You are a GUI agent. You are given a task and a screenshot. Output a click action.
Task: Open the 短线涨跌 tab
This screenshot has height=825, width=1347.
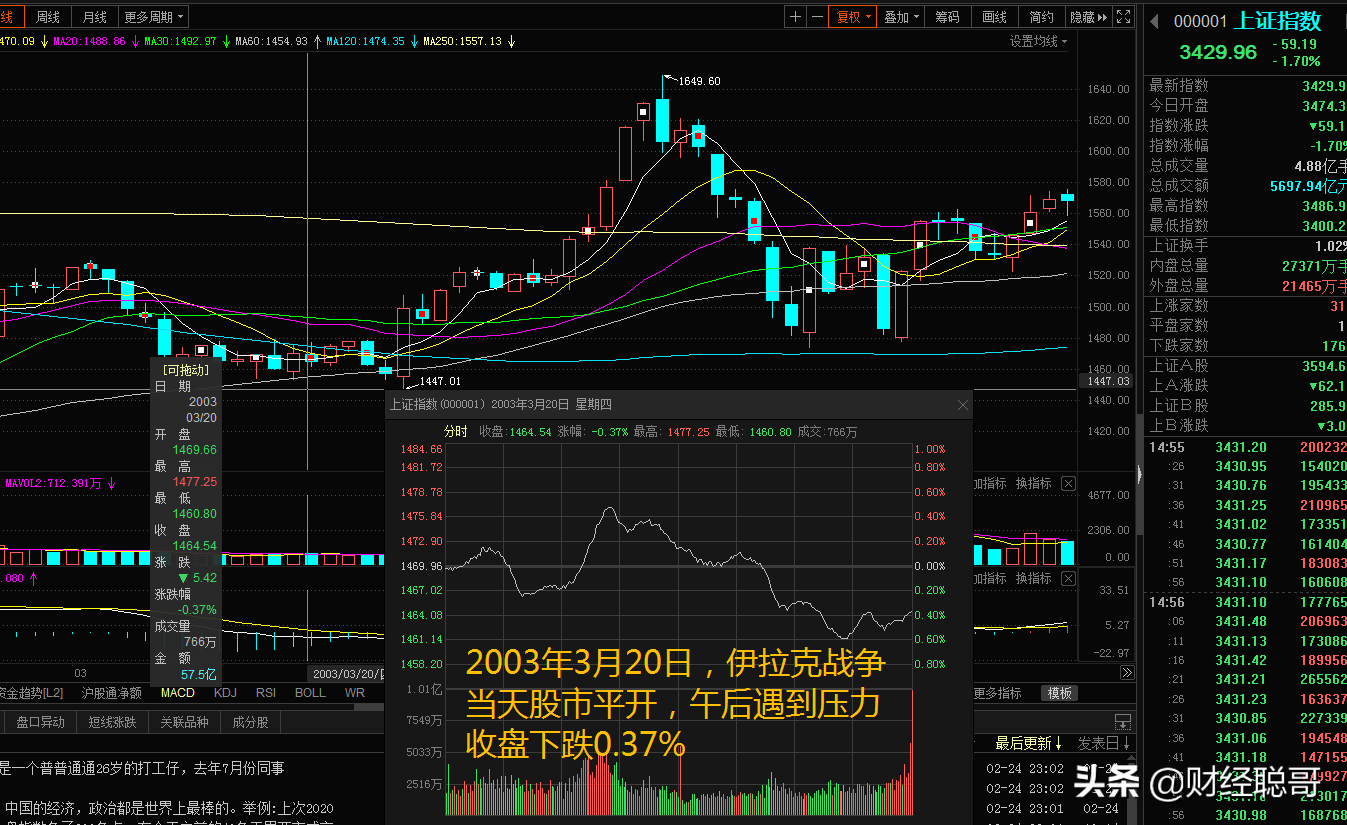point(111,722)
